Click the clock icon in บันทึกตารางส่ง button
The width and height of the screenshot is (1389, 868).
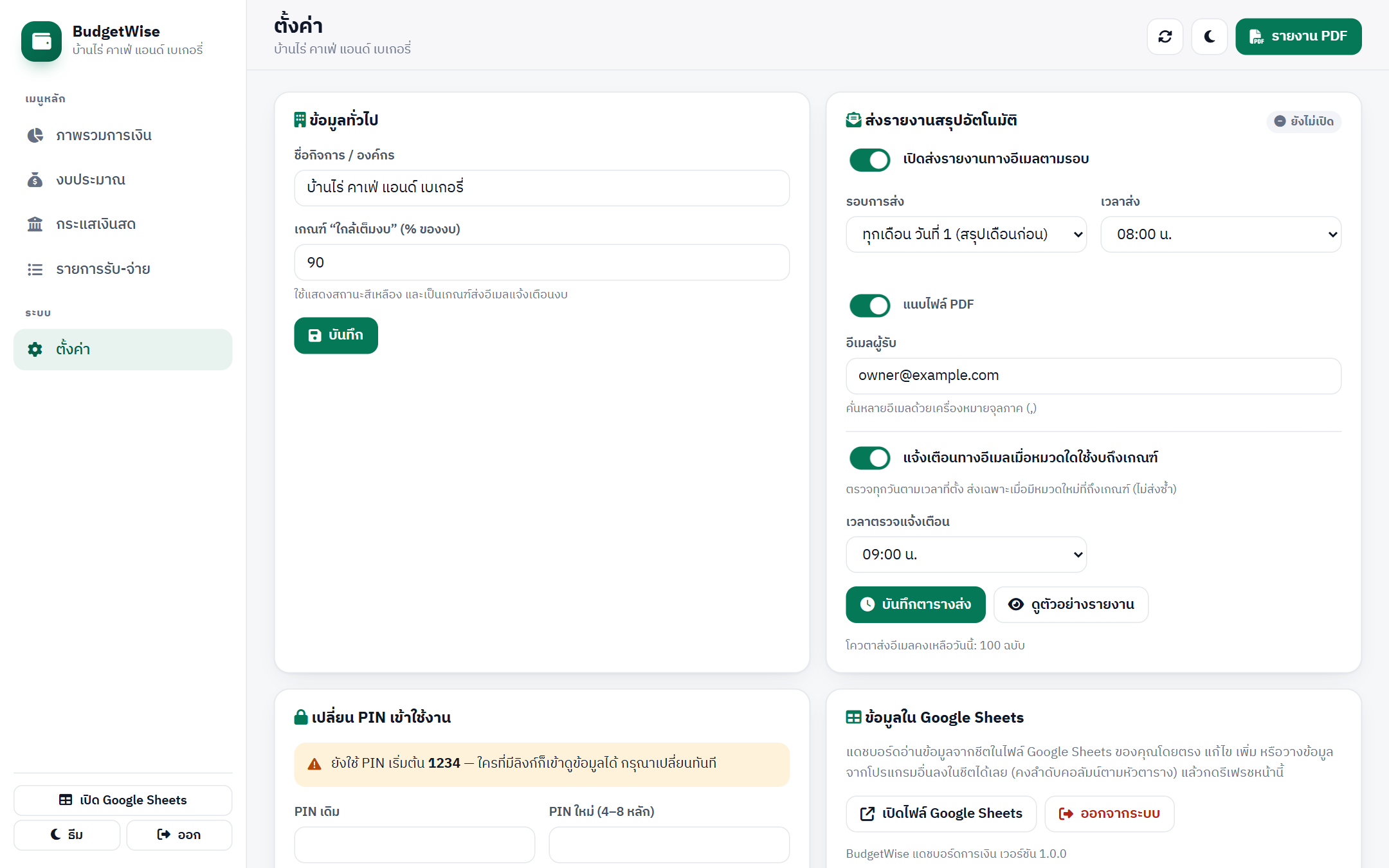point(867,604)
